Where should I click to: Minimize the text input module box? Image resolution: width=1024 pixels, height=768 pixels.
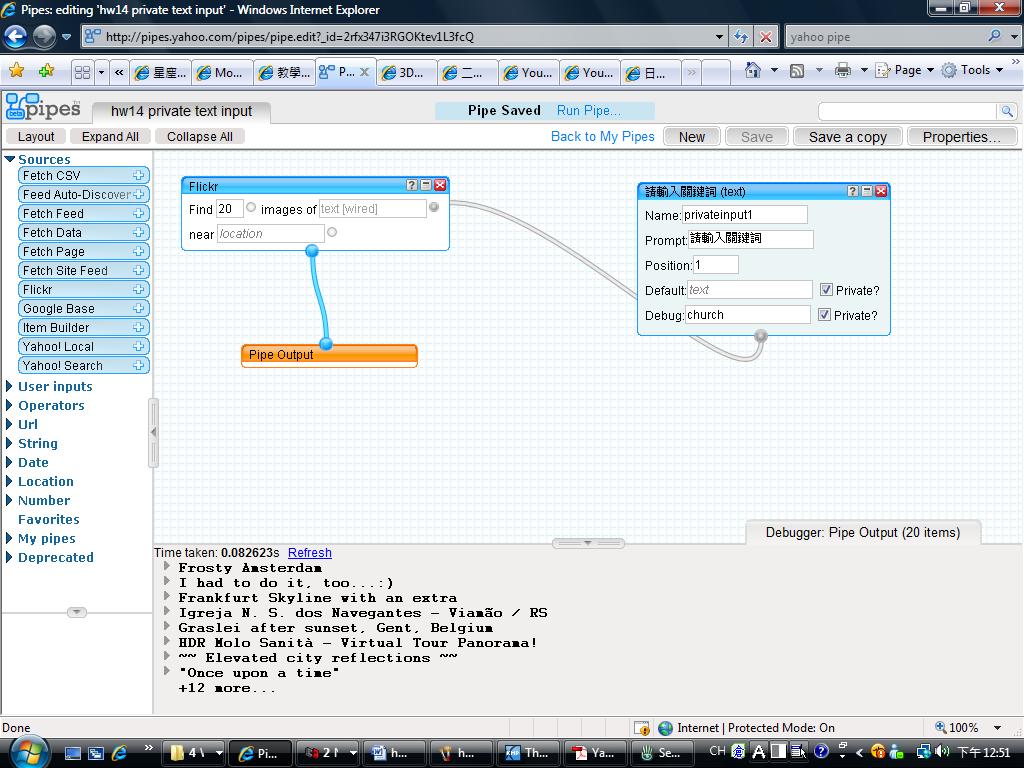pyautogui.click(x=867, y=191)
